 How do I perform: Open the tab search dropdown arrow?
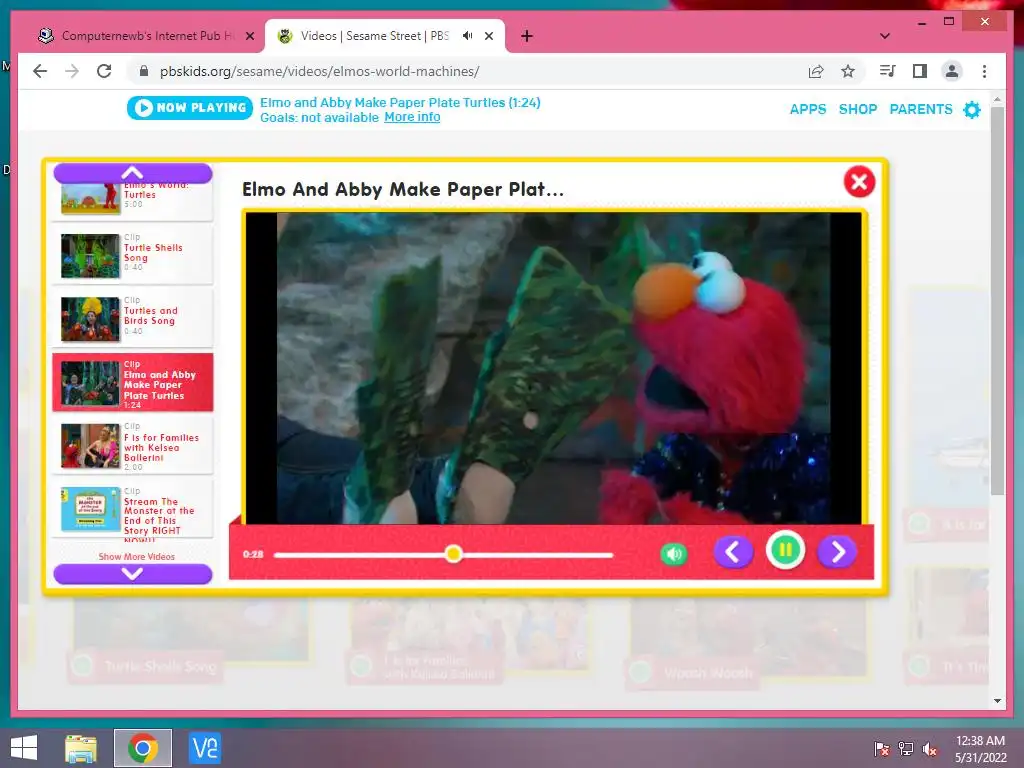(884, 36)
